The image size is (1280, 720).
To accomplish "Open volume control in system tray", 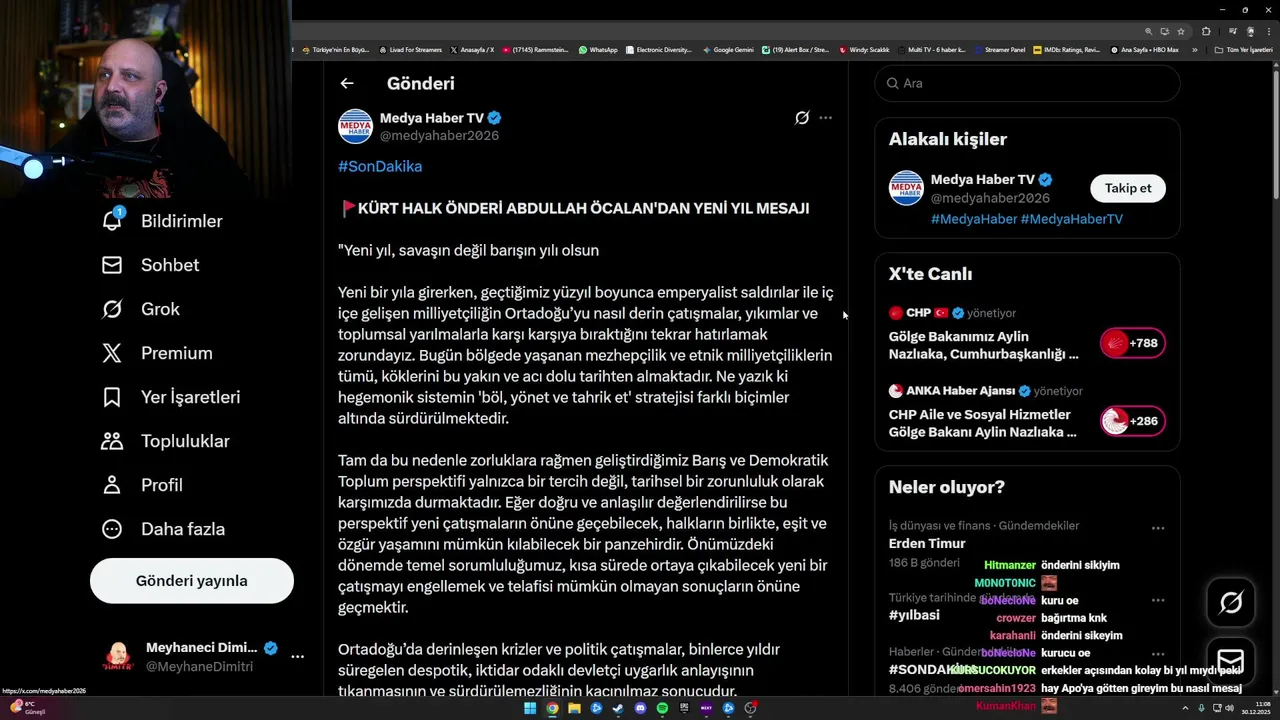I will coord(1230,708).
